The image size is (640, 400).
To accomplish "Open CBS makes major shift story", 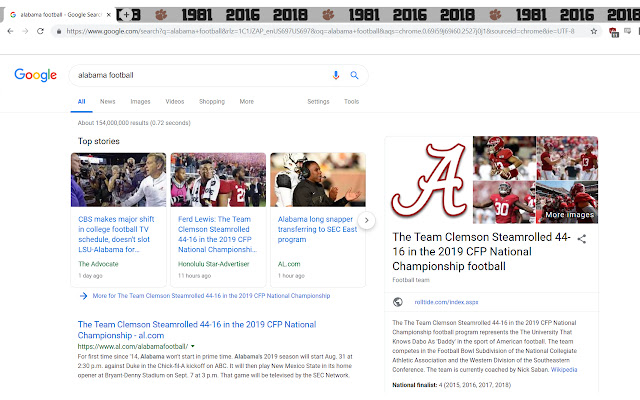I will pos(116,234).
